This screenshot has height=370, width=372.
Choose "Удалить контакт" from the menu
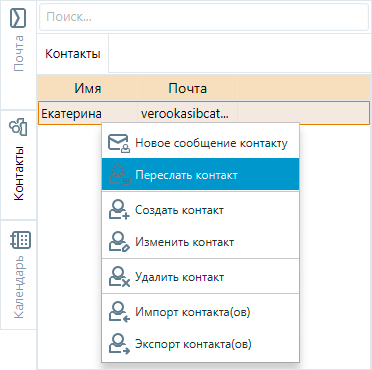pos(200,277)
